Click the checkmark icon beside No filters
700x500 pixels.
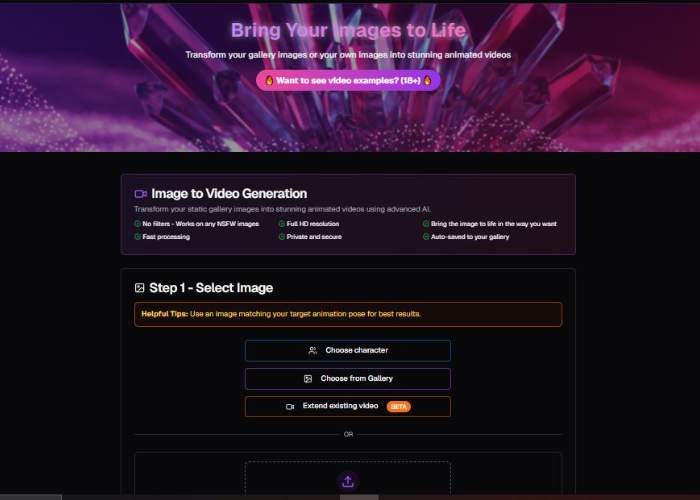click(x=138, y=224)
